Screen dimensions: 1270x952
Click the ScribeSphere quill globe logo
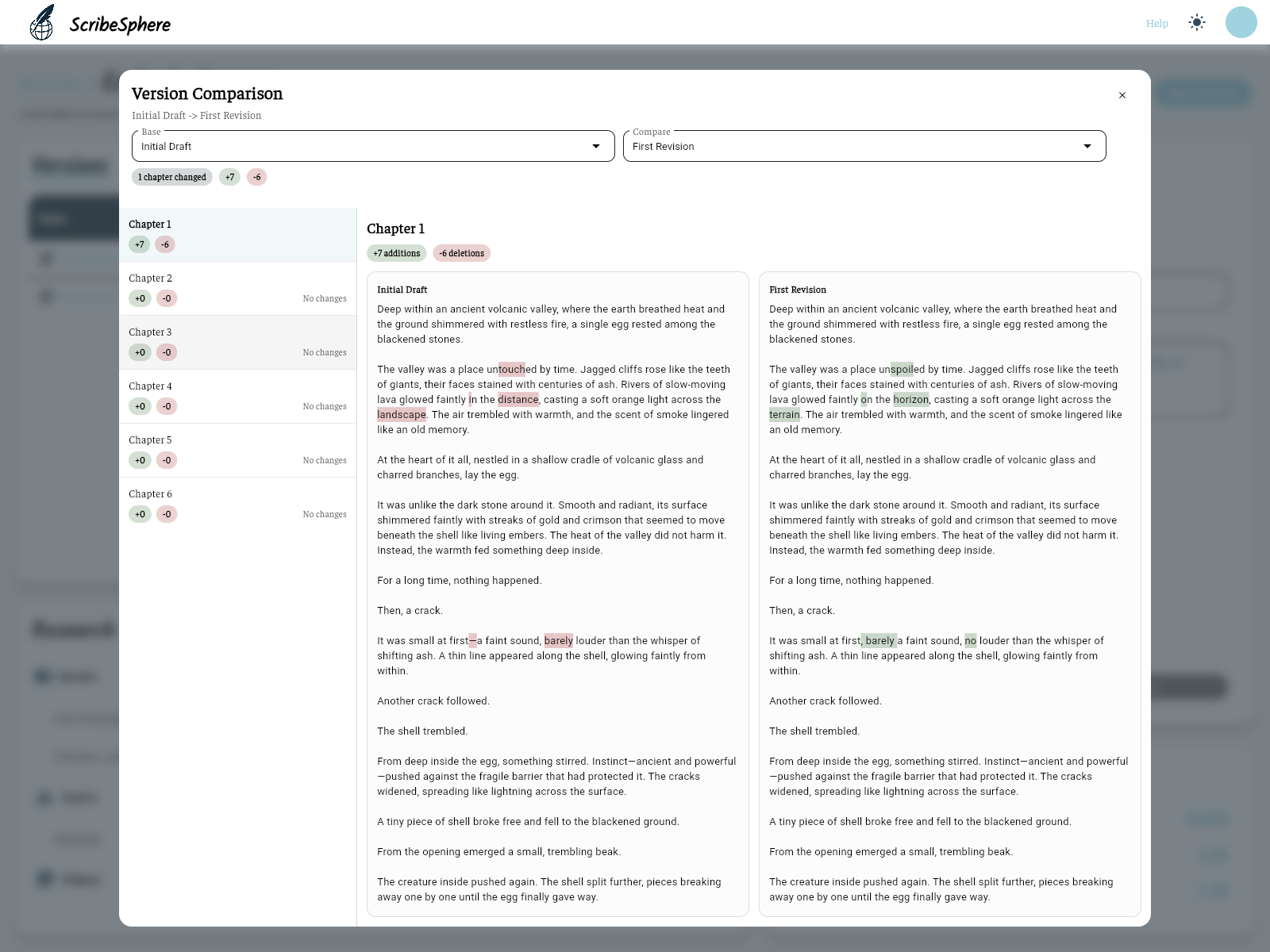[x=42, y=22]
